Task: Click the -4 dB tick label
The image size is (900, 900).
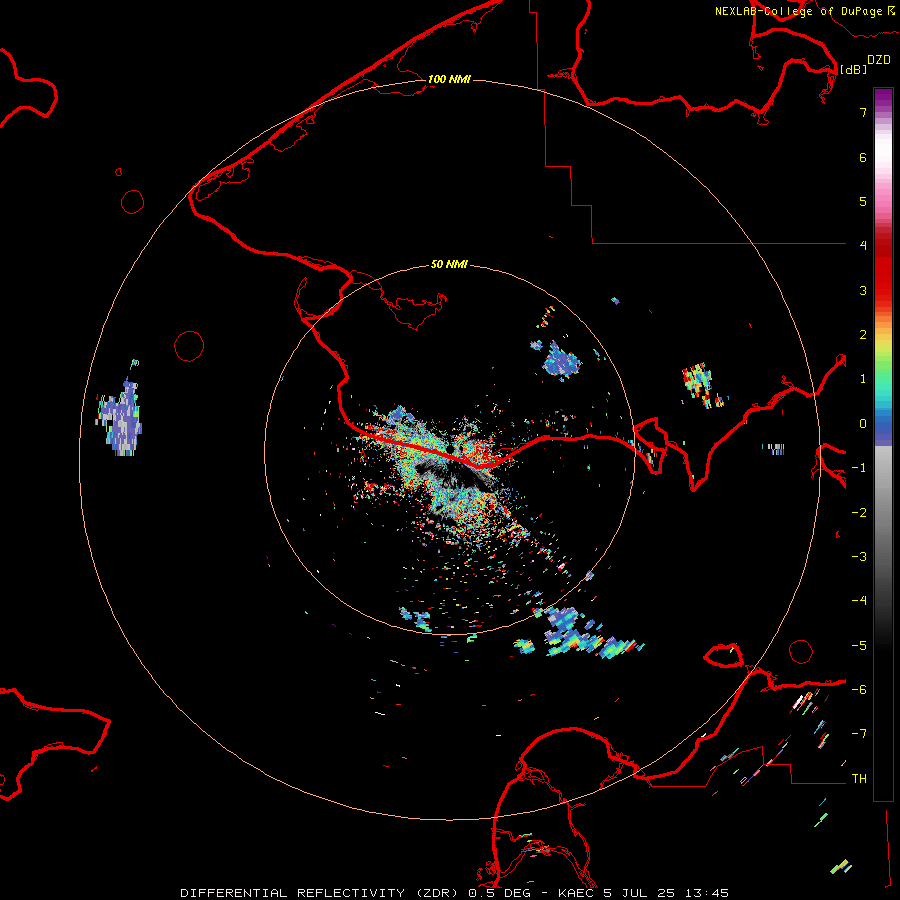Action: click(859, 600)
